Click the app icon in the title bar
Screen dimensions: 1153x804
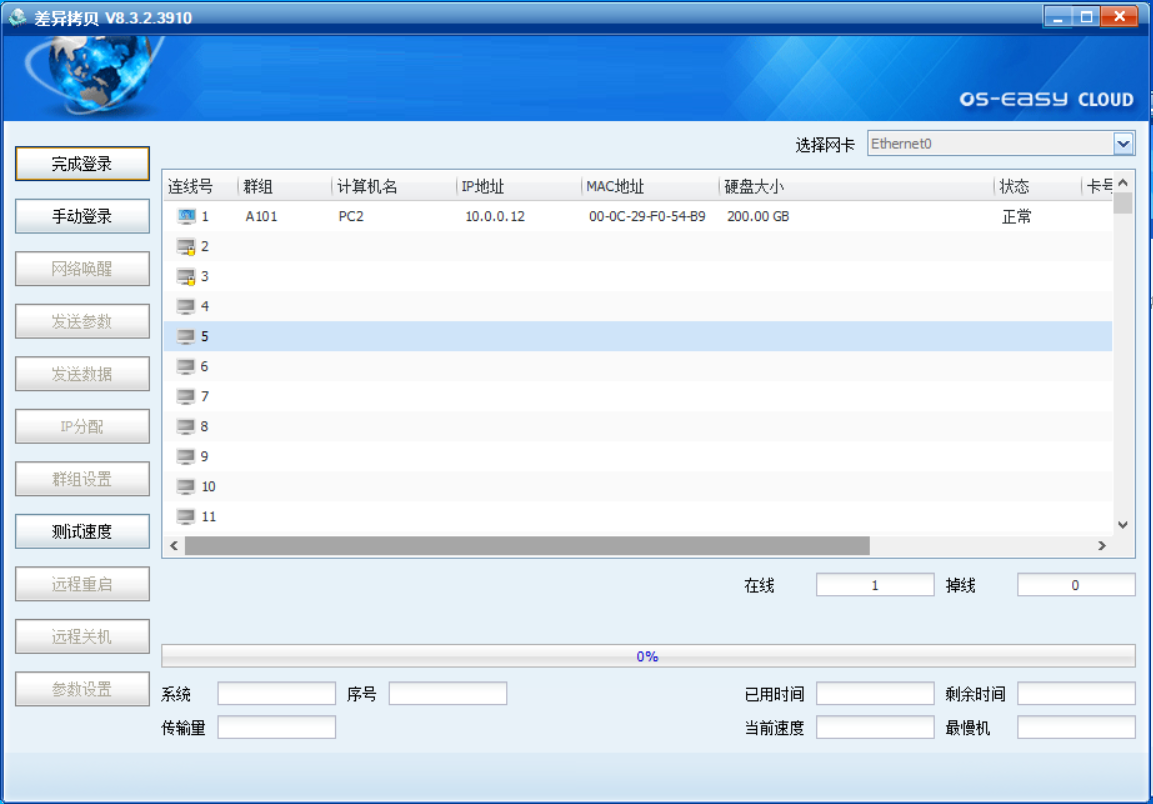[x=17, y=18]
